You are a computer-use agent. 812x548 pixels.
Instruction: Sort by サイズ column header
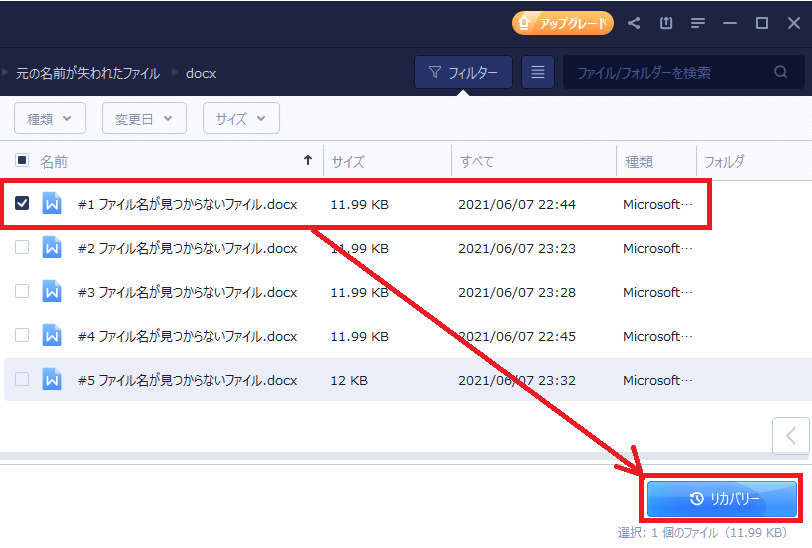348,162
